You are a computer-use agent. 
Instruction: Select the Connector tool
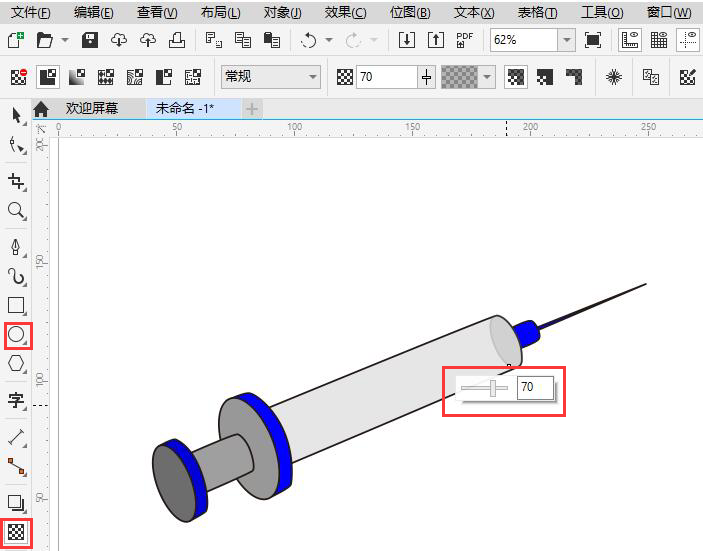[x=17, y=466]
